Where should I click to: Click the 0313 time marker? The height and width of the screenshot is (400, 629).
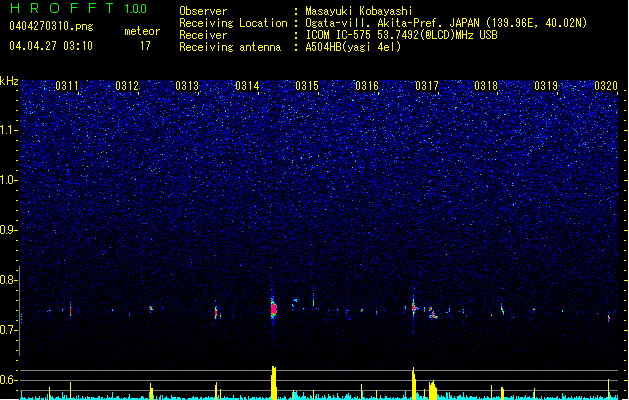[187, 86]
